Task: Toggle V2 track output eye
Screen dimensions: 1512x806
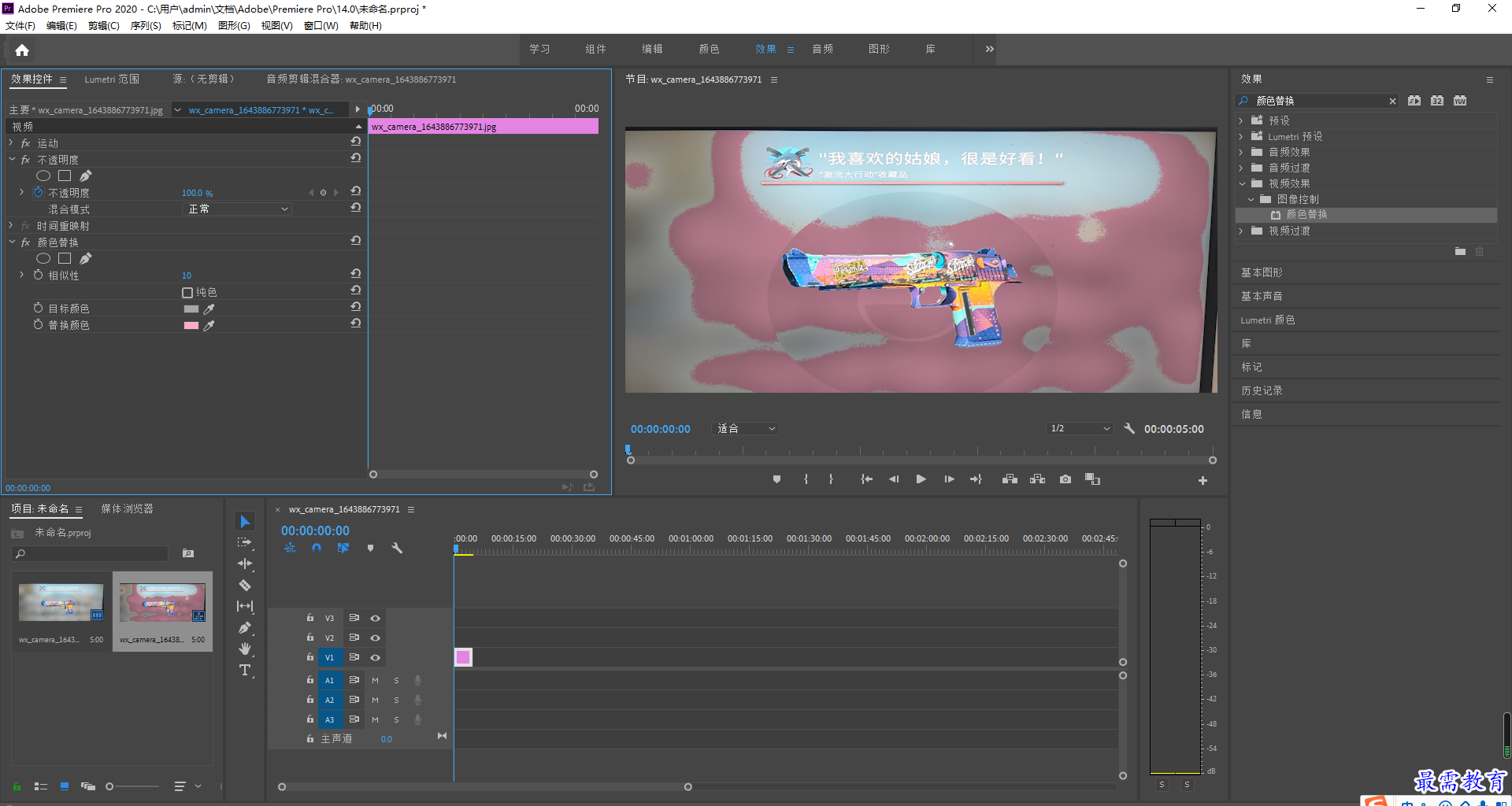Action: 376,638
